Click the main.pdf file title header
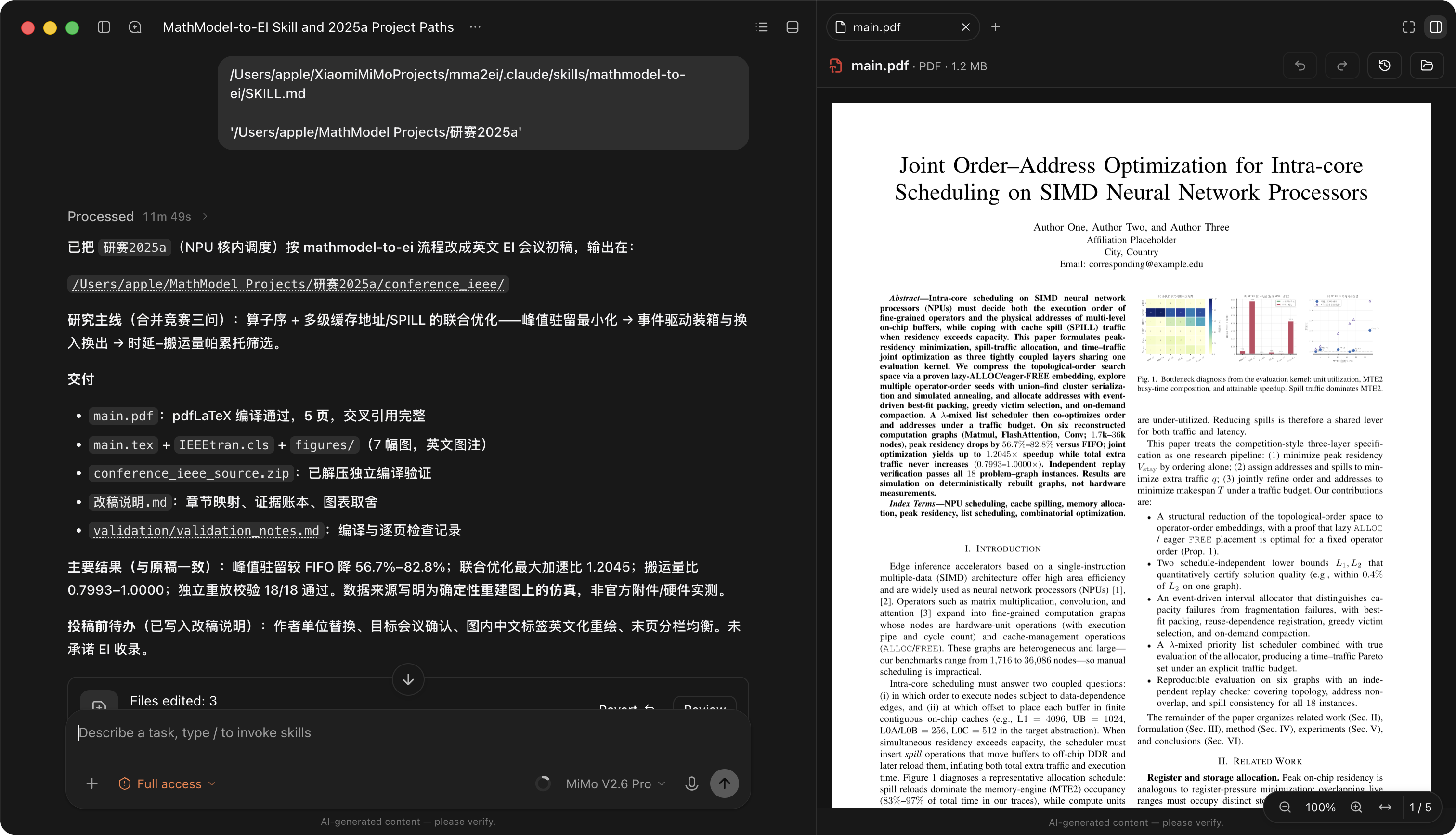This screenshot has width=1456, height=835. [x=879, y=66]
